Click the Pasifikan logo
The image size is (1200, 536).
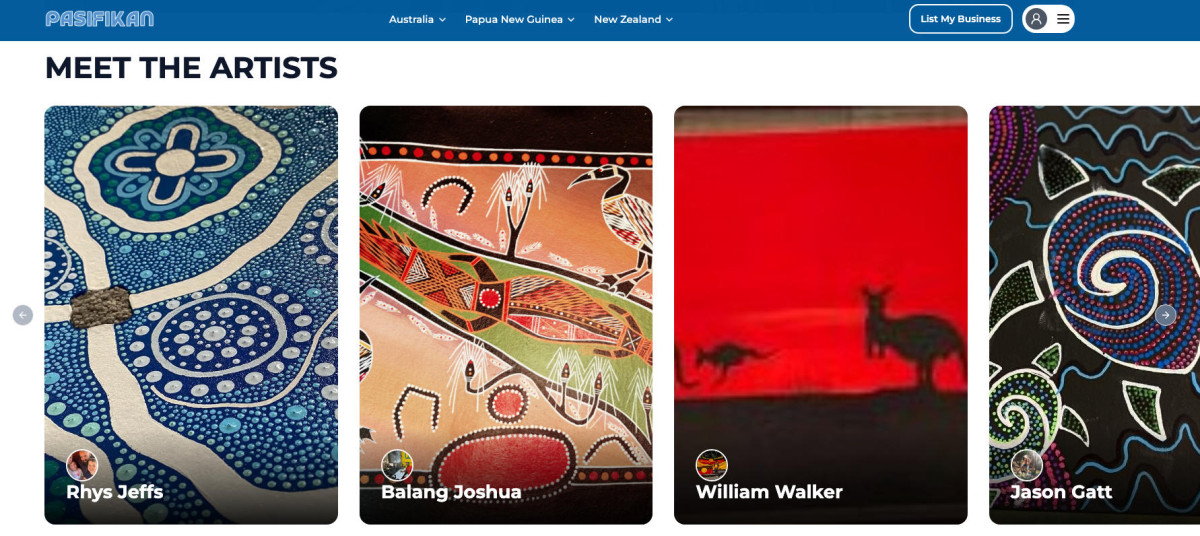[100, 18]
